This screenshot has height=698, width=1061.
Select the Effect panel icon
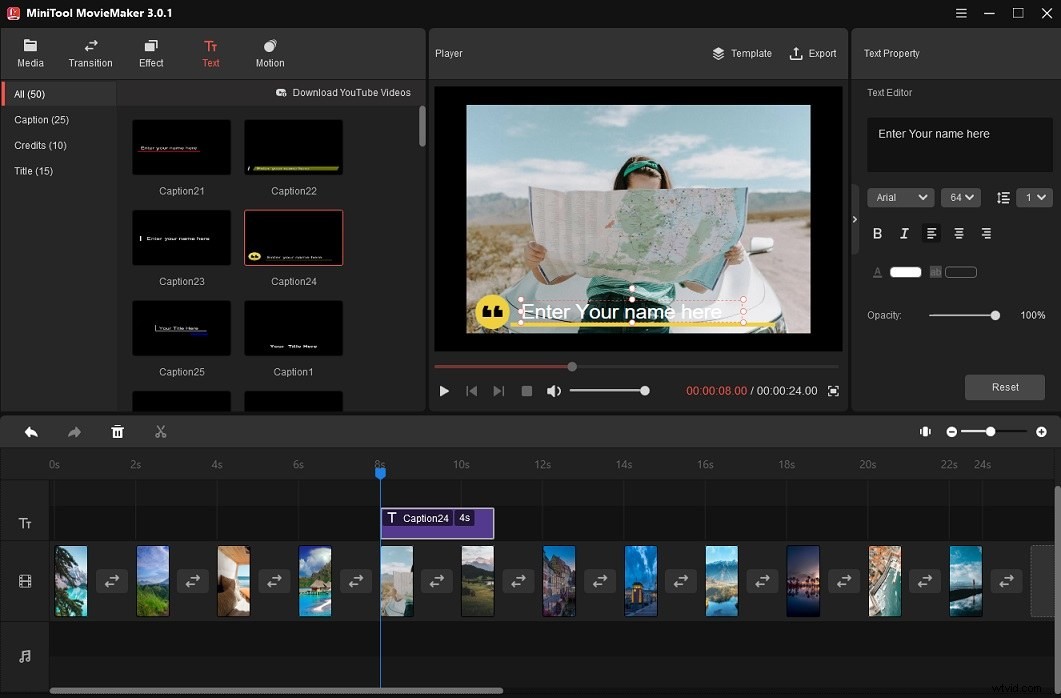click(x=150, y=52)
